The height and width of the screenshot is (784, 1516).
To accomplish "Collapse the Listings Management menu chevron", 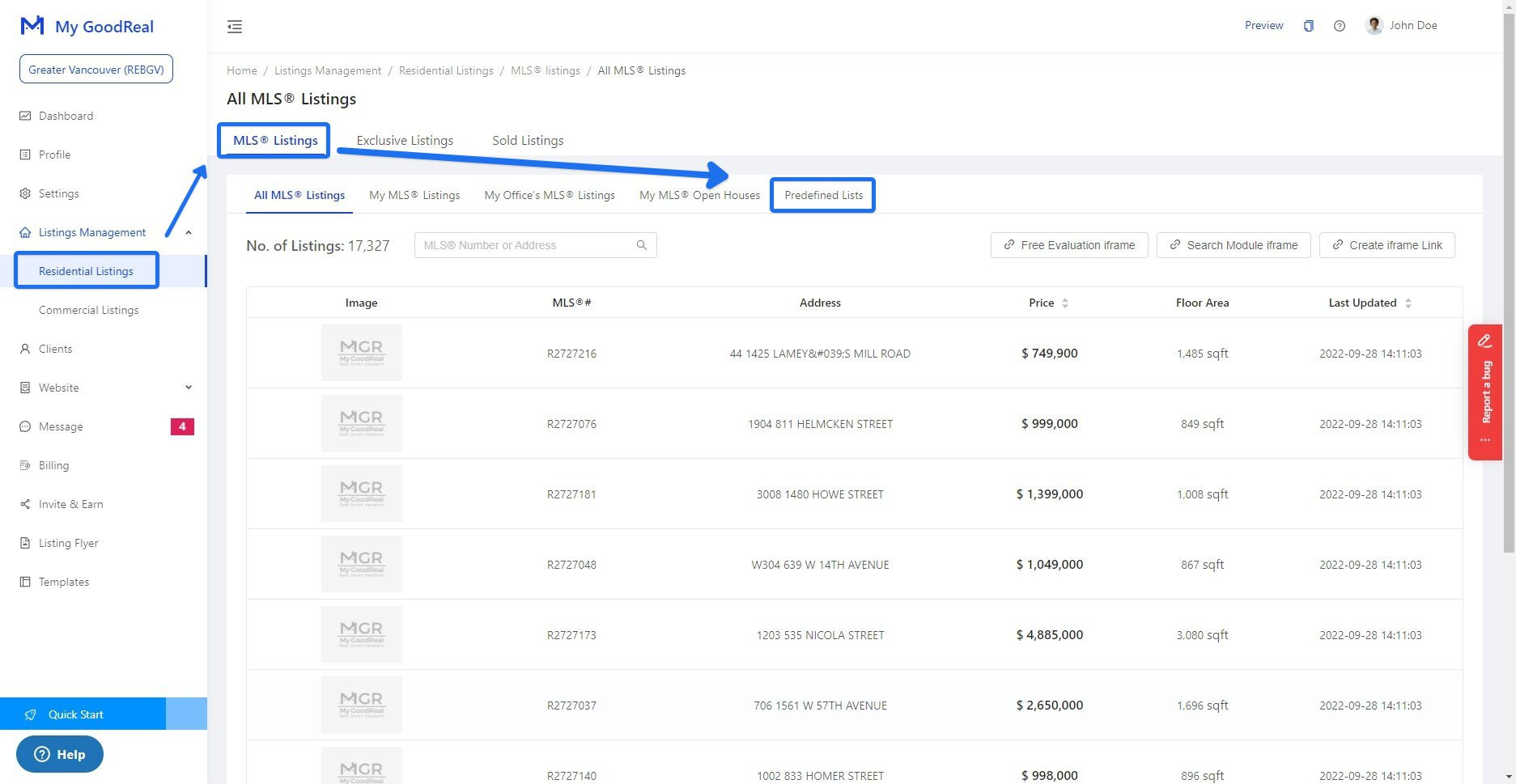I will [x=189, y=232].
